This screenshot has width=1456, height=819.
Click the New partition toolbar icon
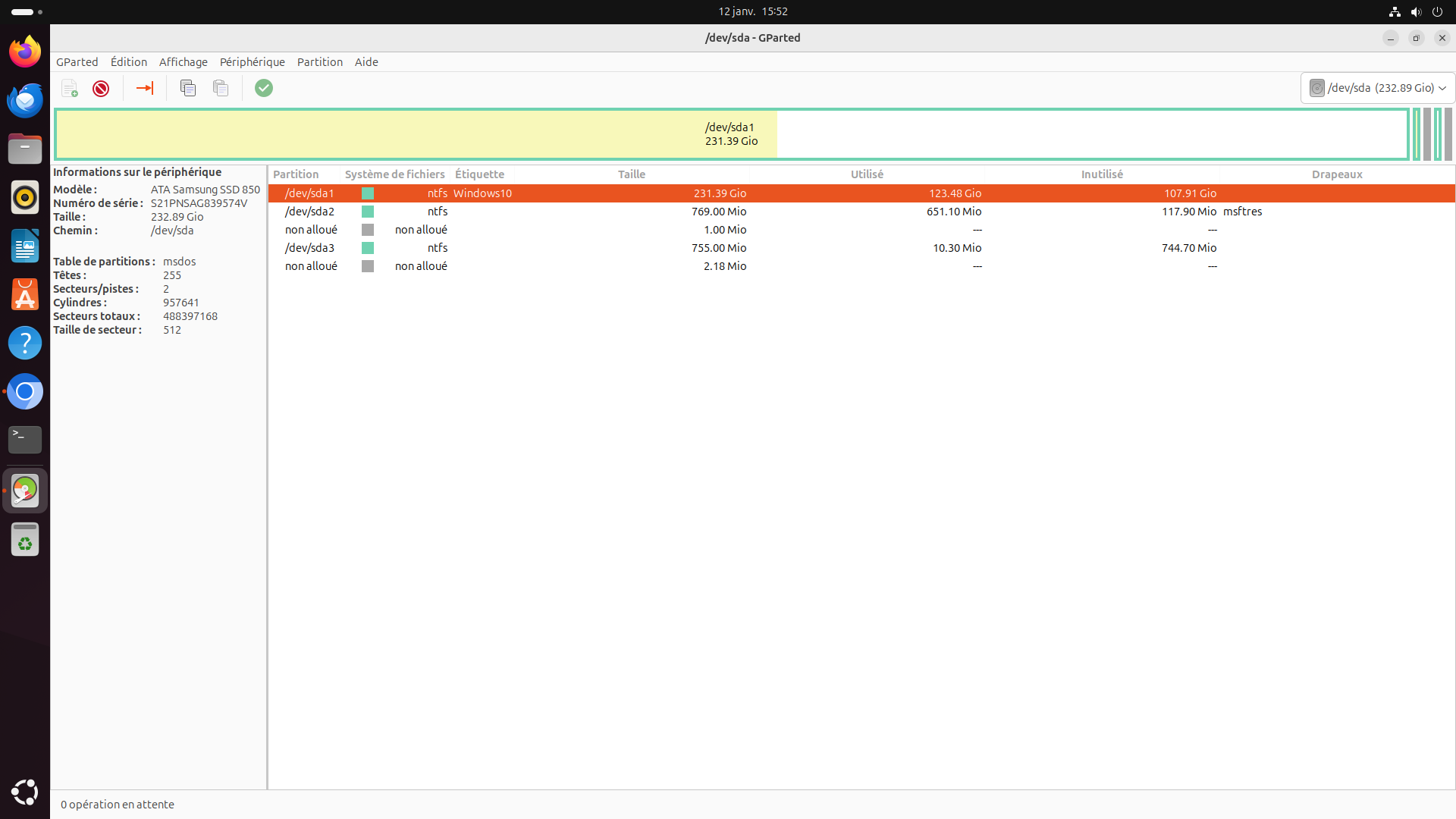click(x=70, y=89)
